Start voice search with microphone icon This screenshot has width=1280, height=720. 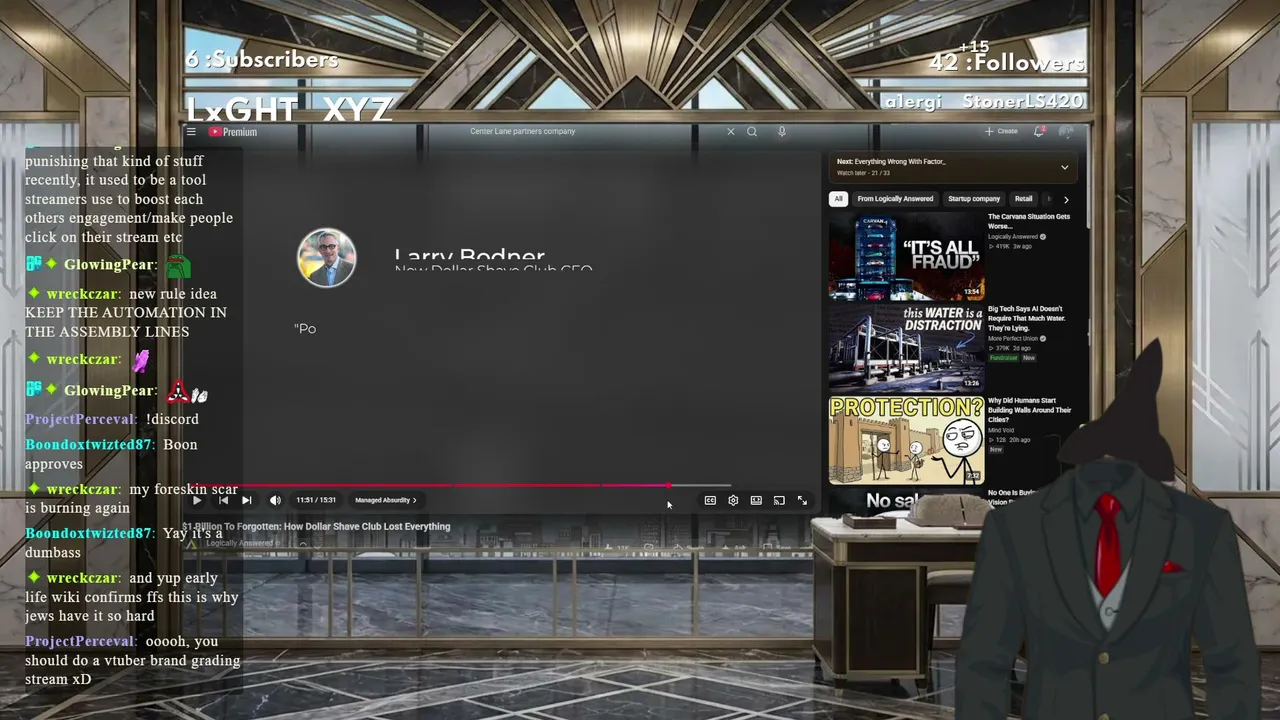tap(782, 132)
